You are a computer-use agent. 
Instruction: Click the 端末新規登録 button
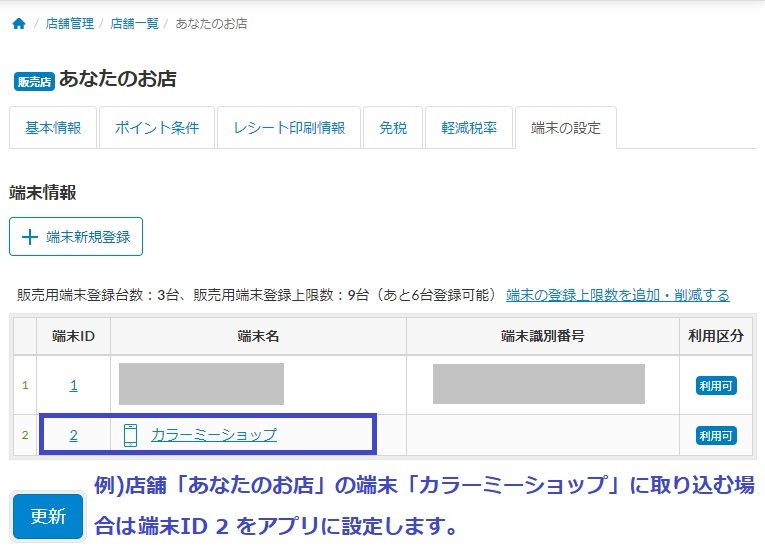point(76,237)
